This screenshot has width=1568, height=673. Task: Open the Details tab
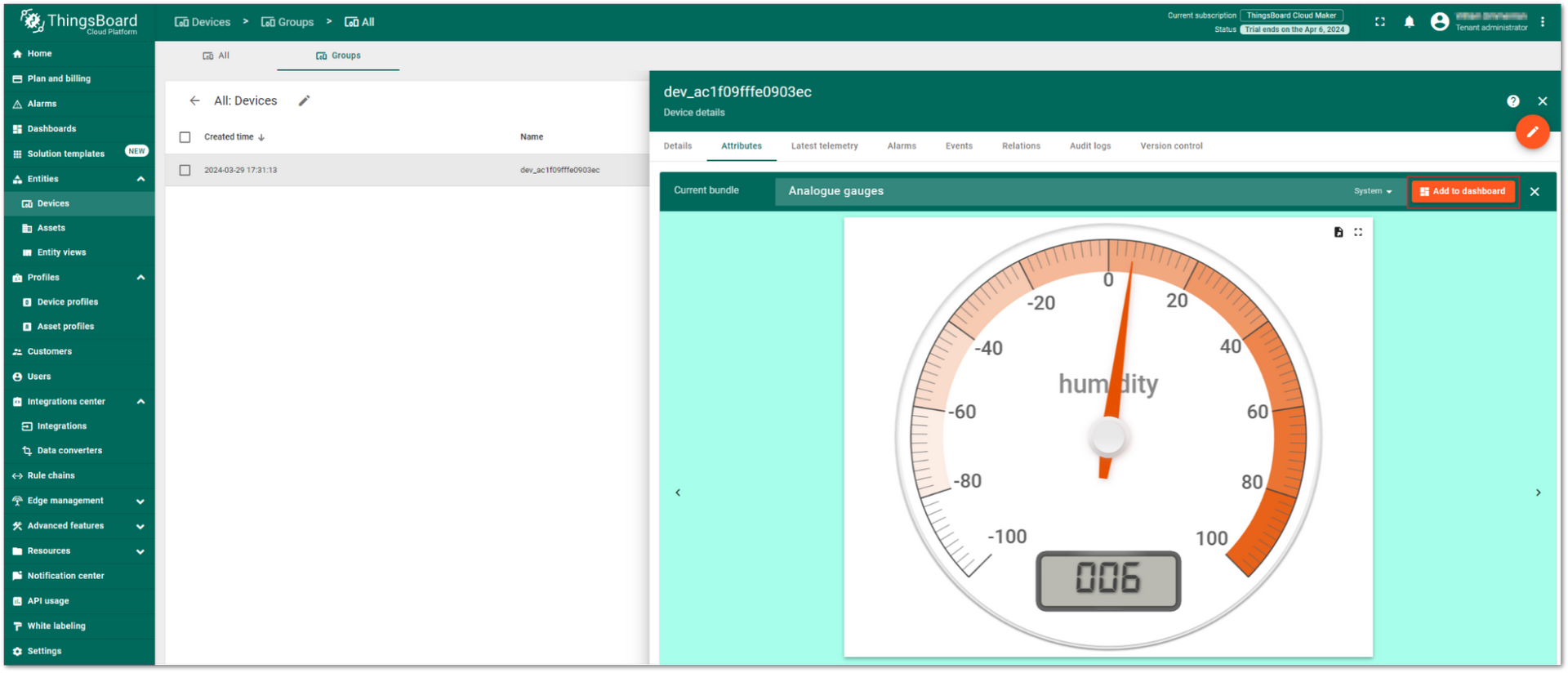678,146
